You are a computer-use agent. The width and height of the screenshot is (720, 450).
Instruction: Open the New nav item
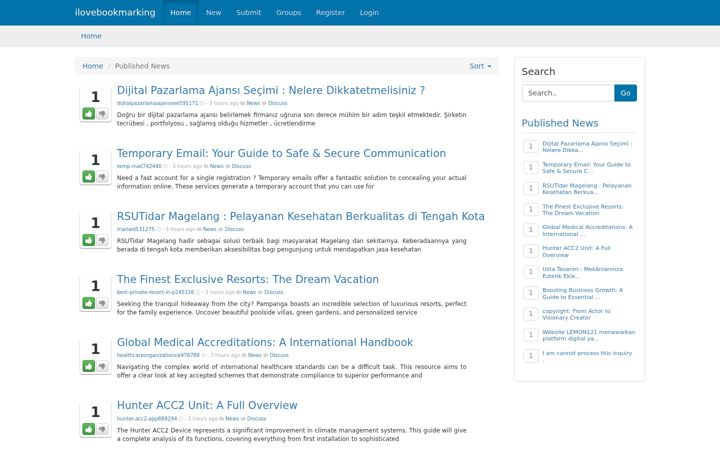coord(213,12)
